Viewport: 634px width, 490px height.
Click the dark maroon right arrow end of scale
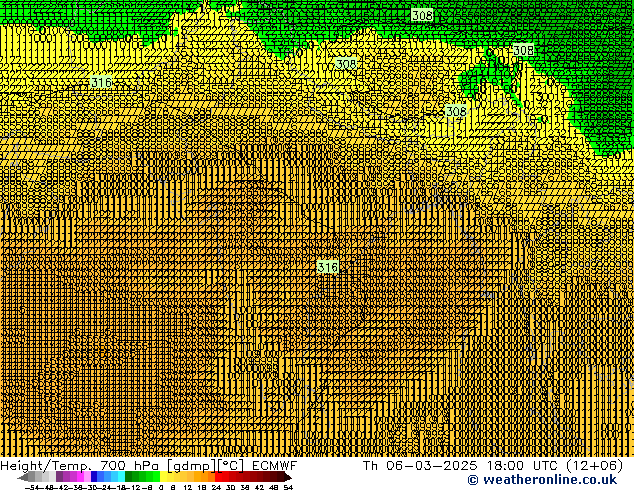(x=288, y=477)
